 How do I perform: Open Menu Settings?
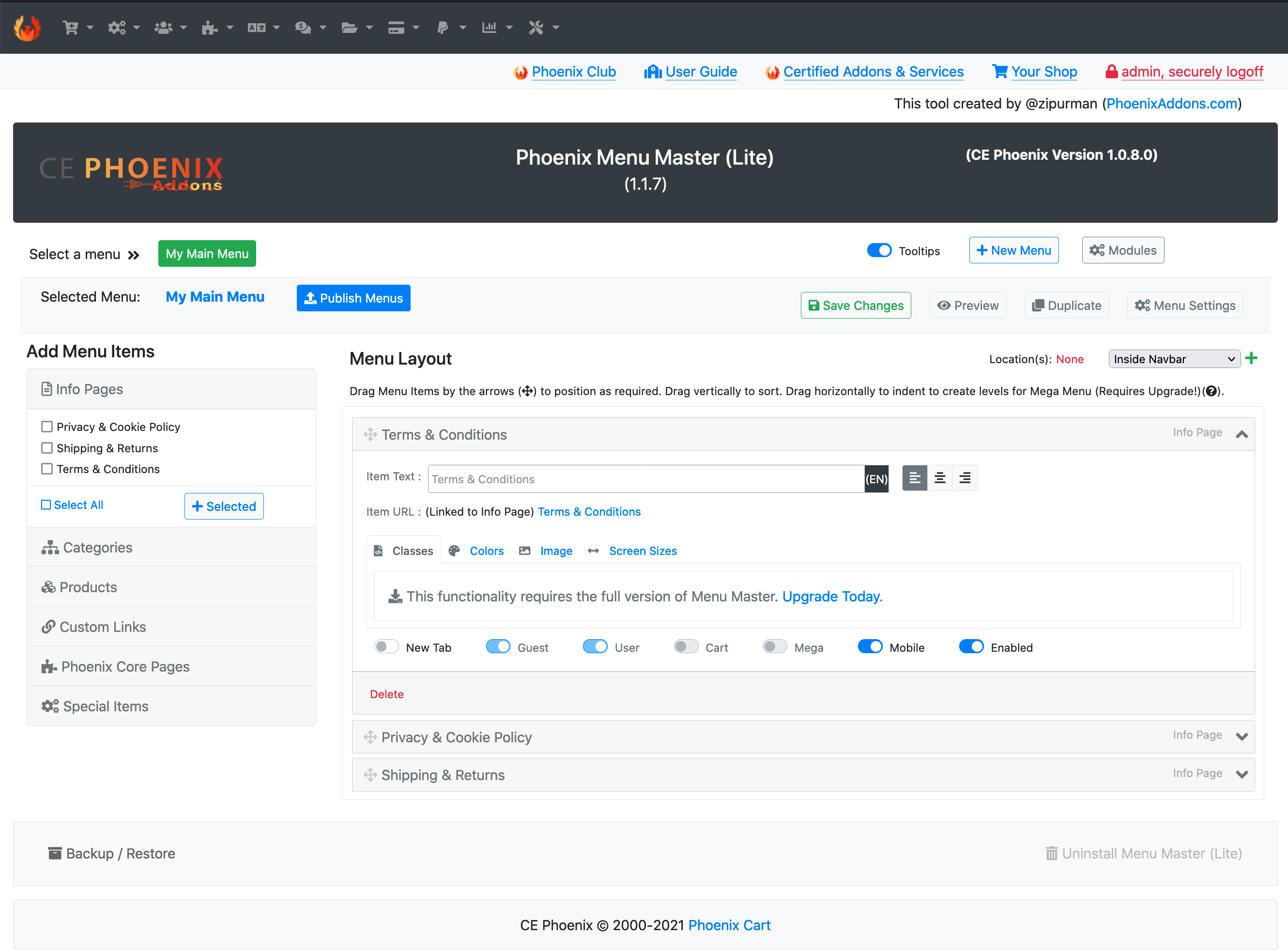point(1185,306)
